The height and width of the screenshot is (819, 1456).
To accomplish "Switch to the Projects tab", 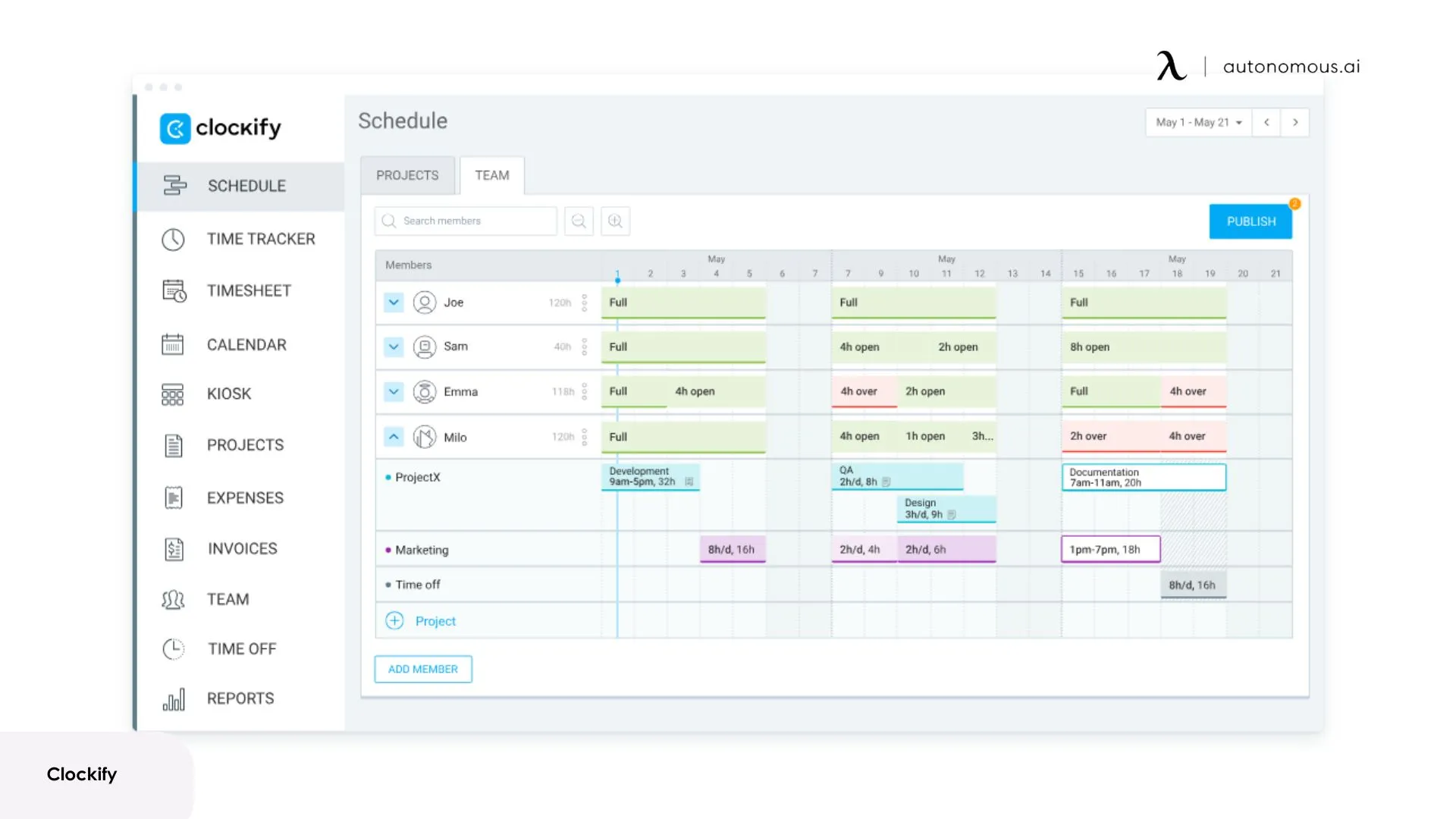I will click(407, 176).
